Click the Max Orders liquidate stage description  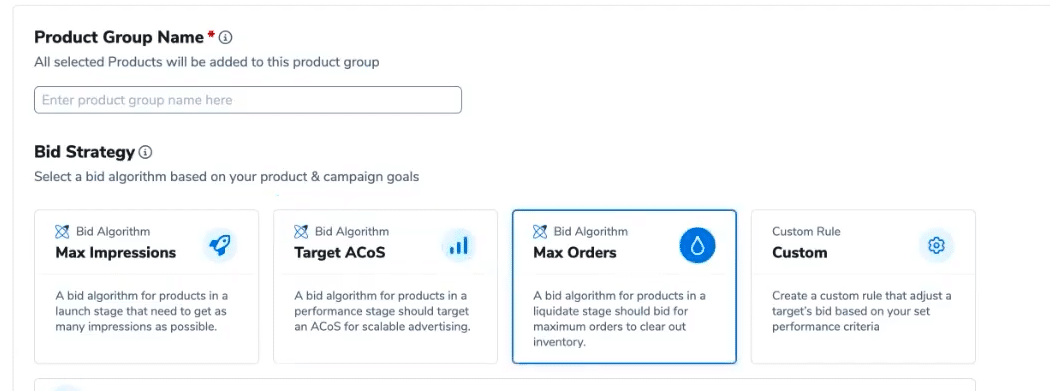pos(620,319)
